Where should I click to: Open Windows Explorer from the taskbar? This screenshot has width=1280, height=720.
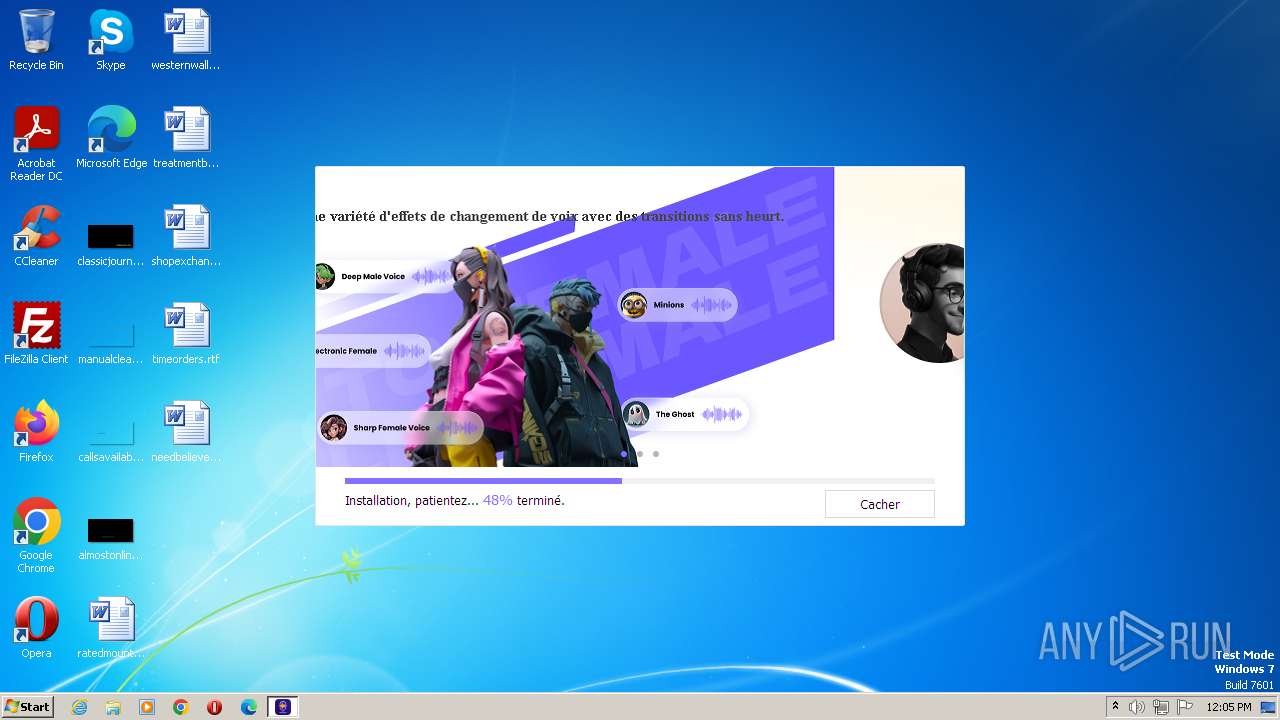(113, 707)
